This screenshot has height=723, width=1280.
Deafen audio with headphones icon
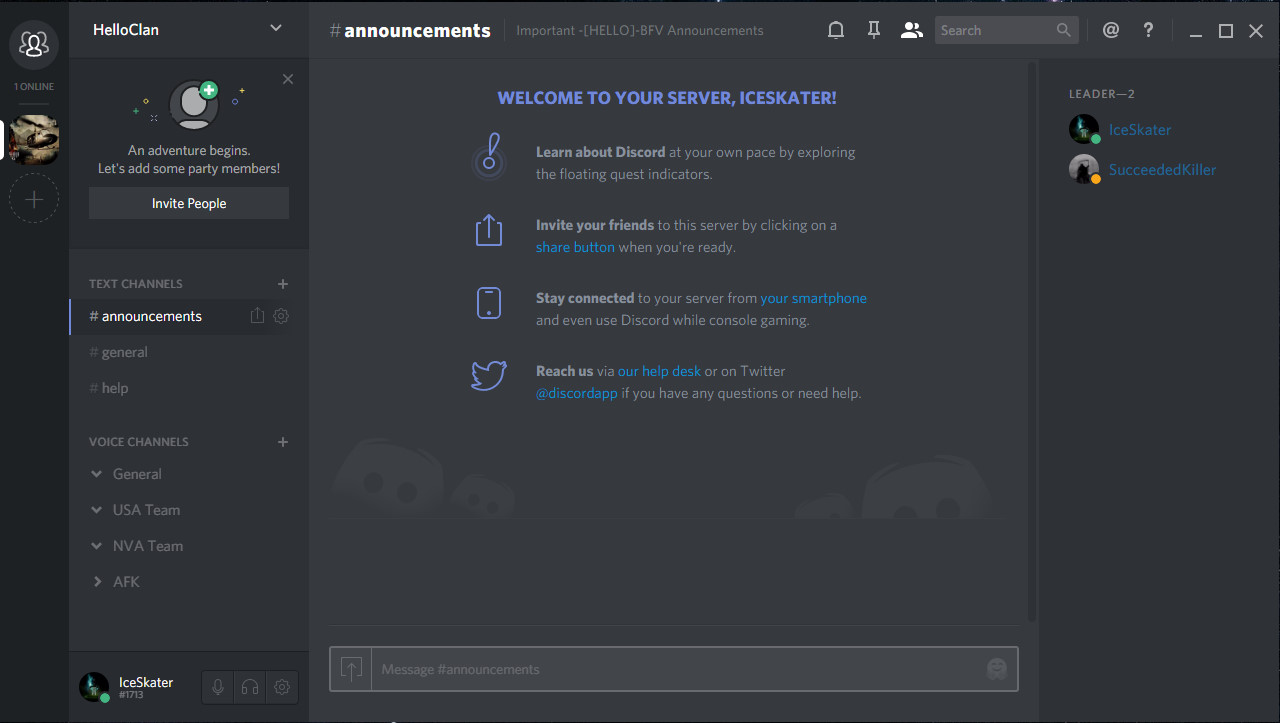(x=250, y=687)
